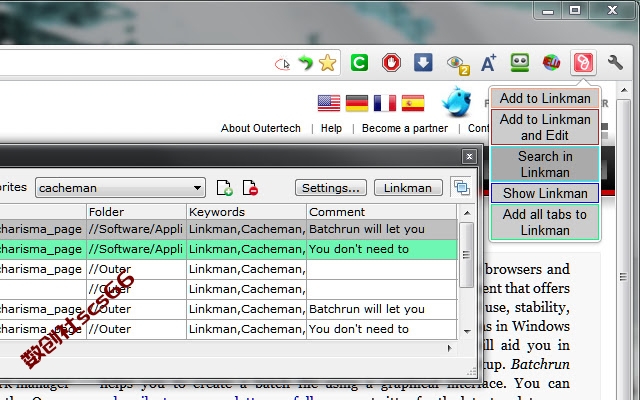
Task: Choose Add to Linkman and Edit
Action: [x=545, y=127]
